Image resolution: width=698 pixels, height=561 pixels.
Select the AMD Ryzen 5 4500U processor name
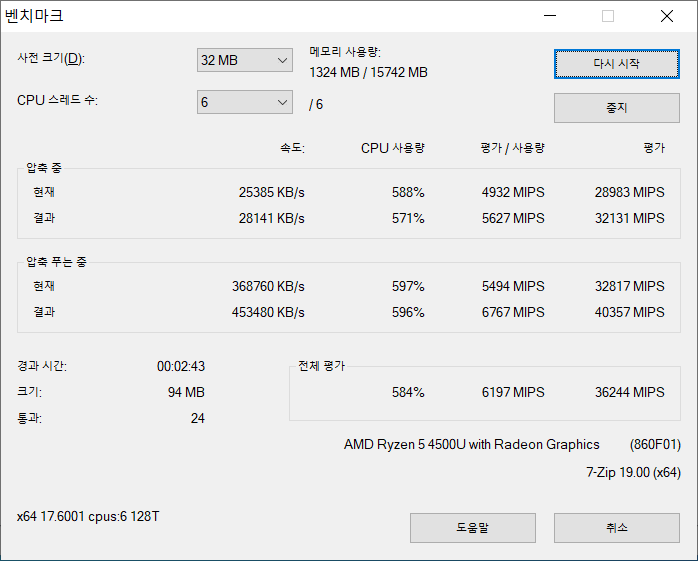click(471, 445)
